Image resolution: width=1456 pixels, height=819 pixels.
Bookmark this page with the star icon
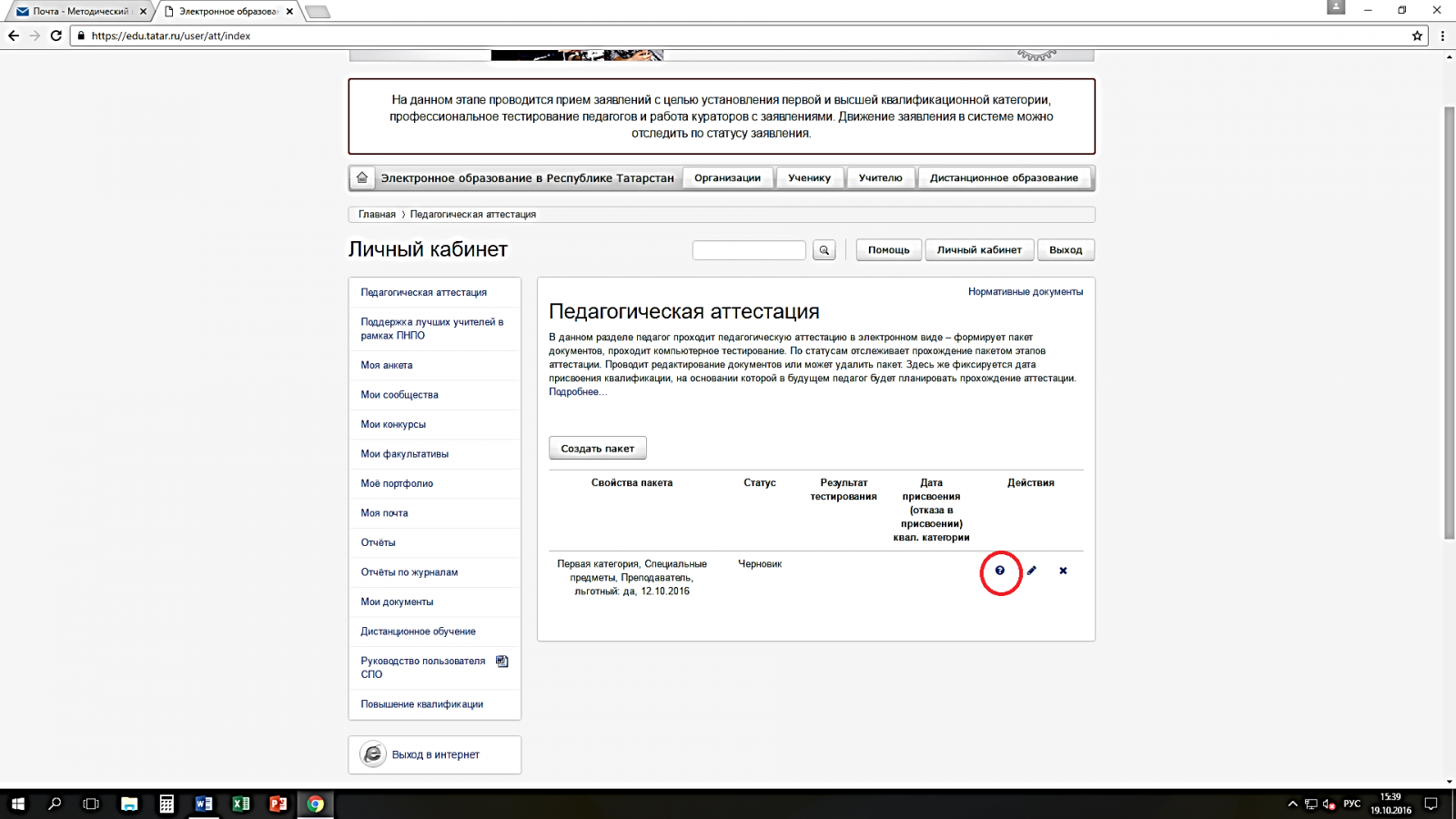click(1417, 35)
